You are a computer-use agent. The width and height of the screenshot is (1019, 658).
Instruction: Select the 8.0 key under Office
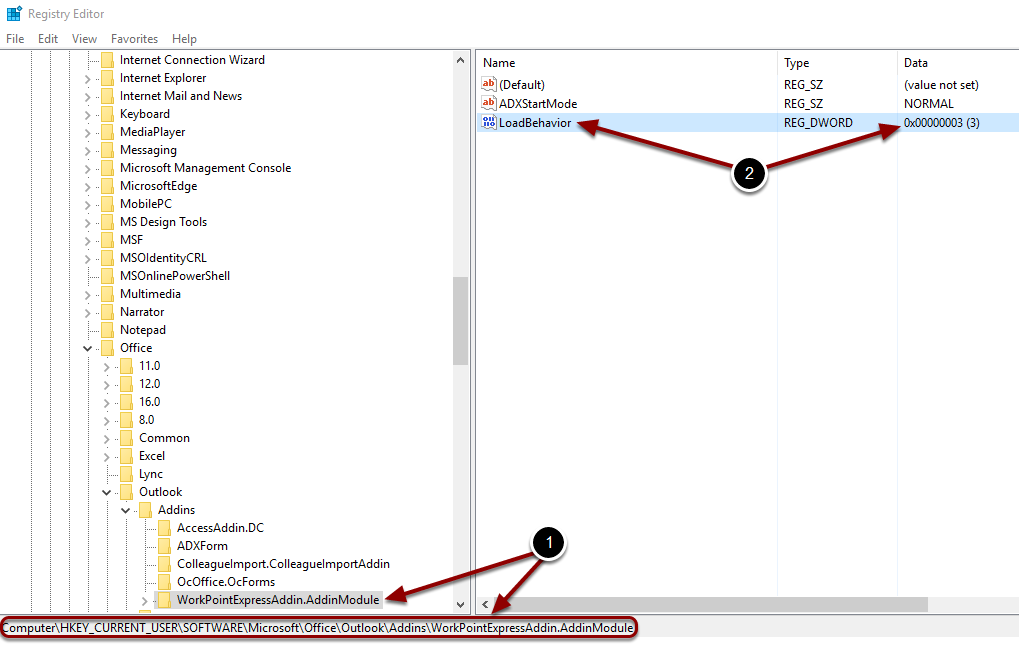(146, 420)
